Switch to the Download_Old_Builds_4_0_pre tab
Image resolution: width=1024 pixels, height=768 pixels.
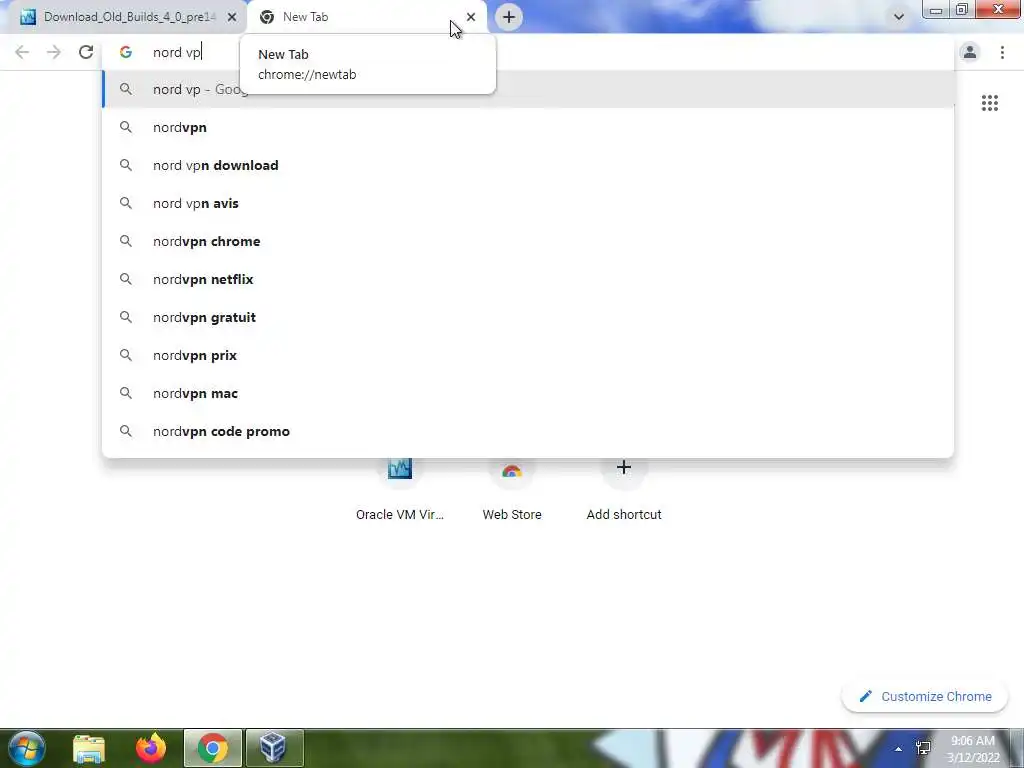click(x=123, y=17)
